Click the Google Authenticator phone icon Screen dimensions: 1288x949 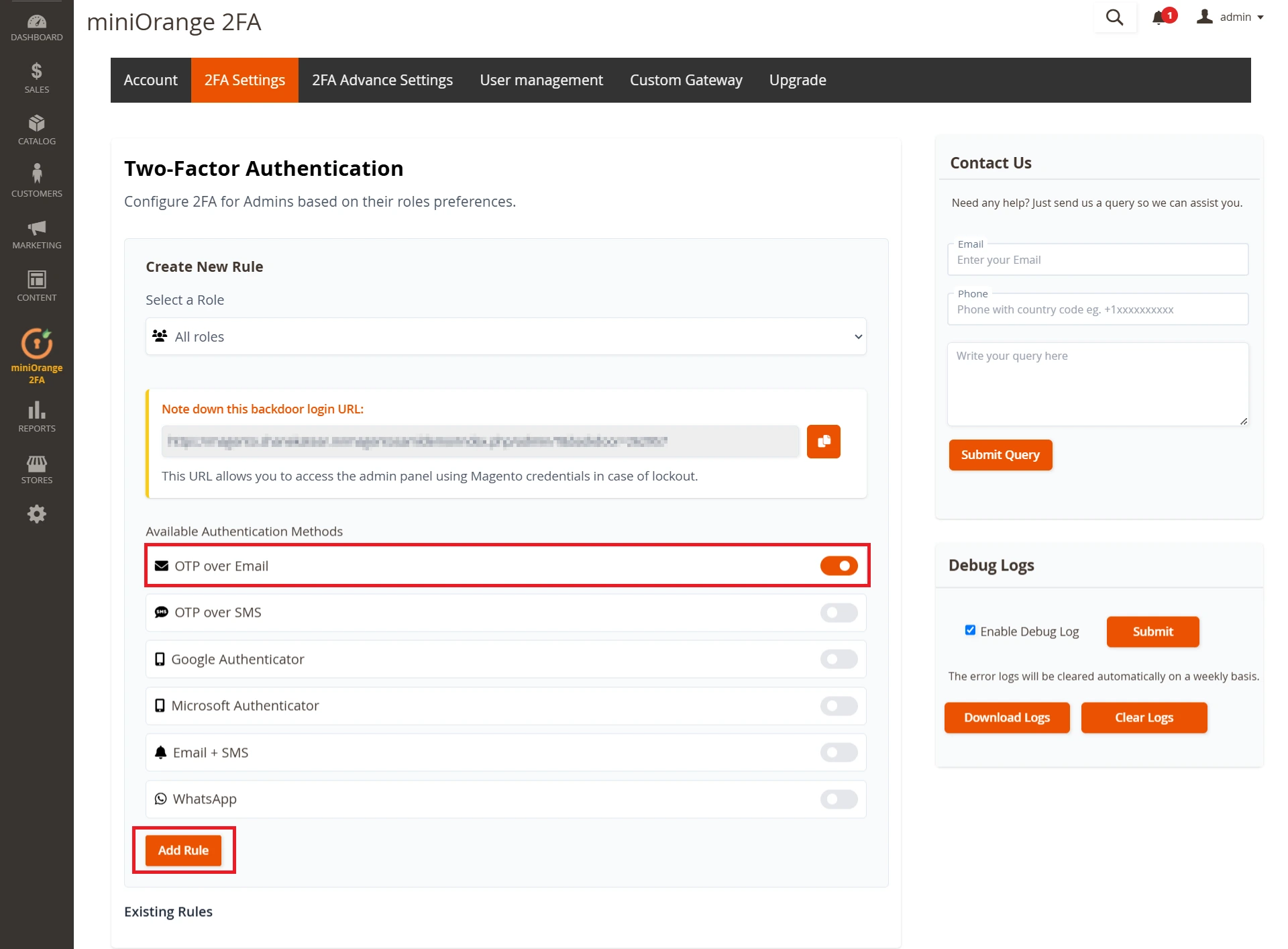pos(160,659)
